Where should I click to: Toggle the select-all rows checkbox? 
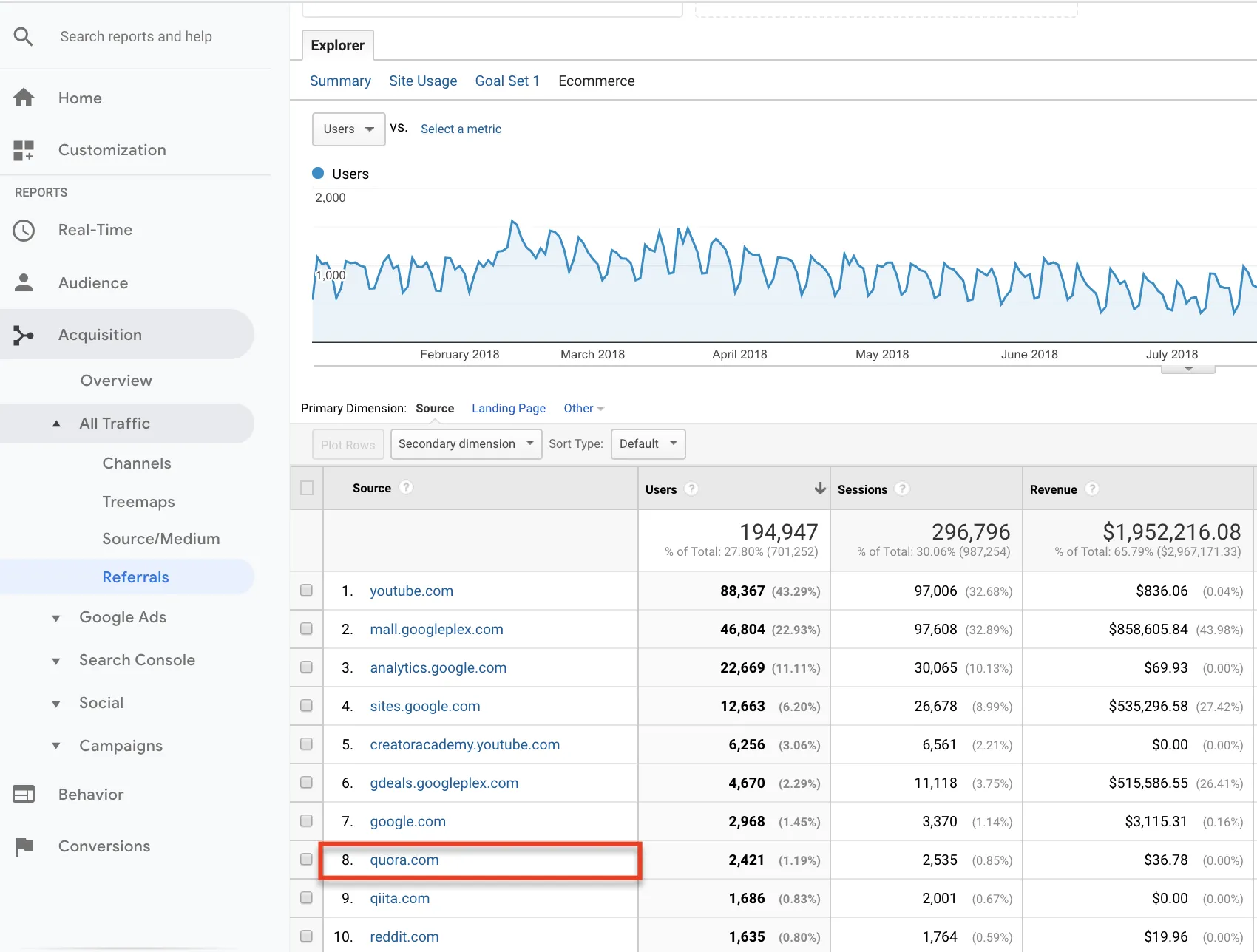pos(307,488)
